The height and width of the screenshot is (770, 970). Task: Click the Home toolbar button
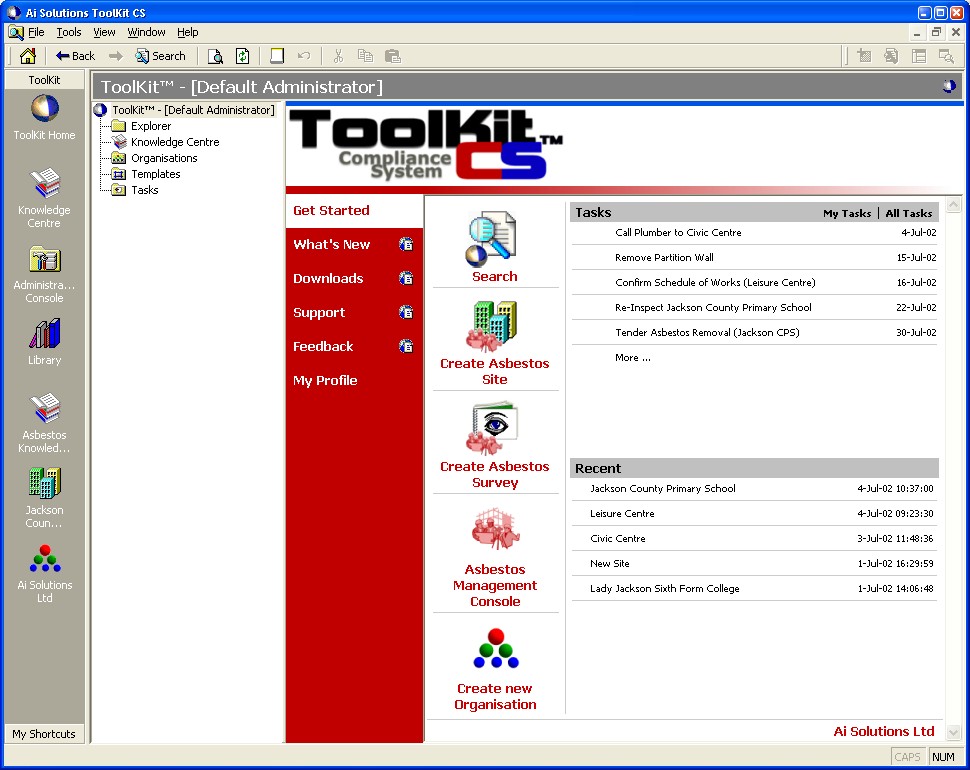[28, 56]
